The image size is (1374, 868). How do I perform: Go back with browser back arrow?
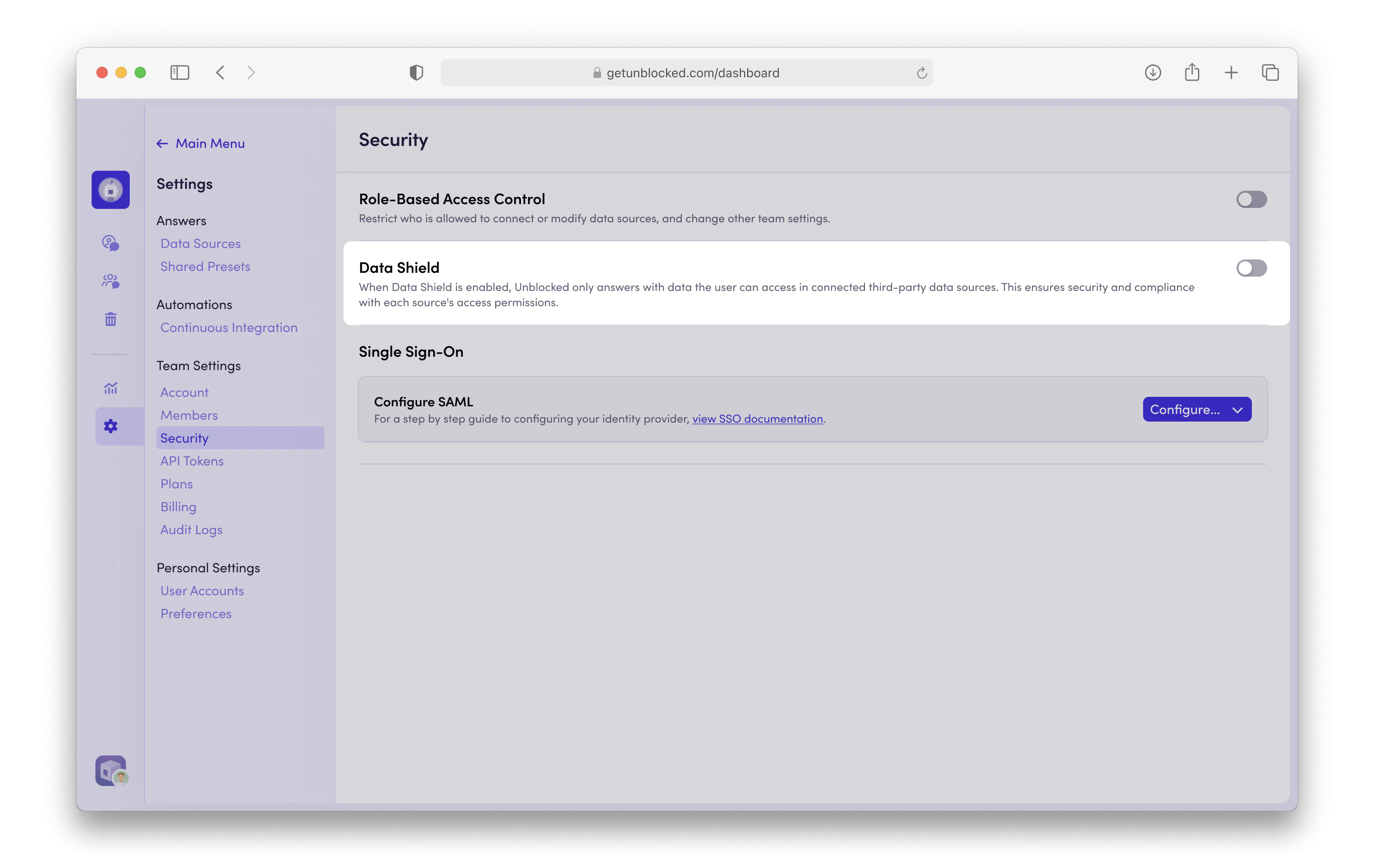click(221, 72)
